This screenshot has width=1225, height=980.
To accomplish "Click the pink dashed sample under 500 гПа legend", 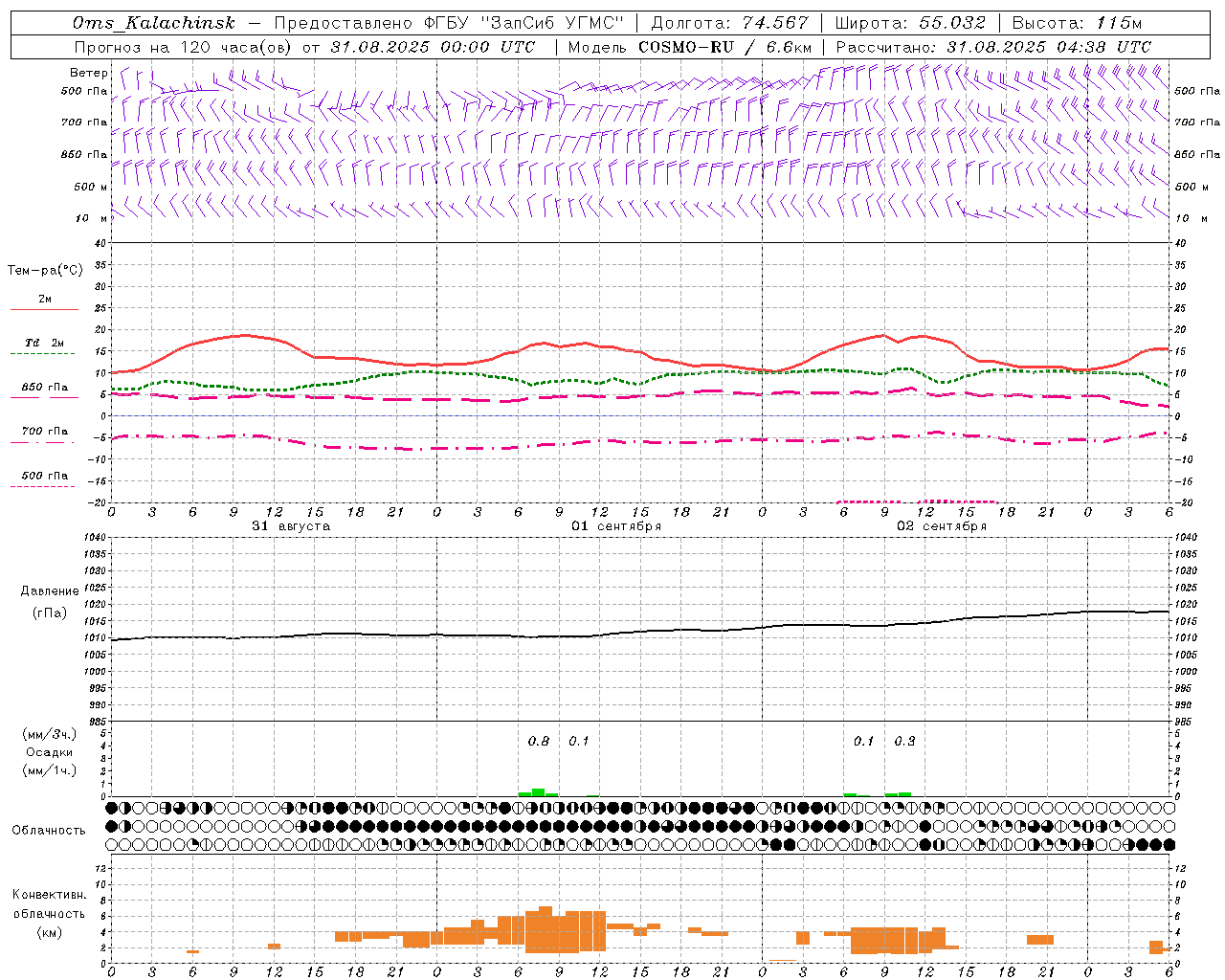I will [x=43, y=487].
